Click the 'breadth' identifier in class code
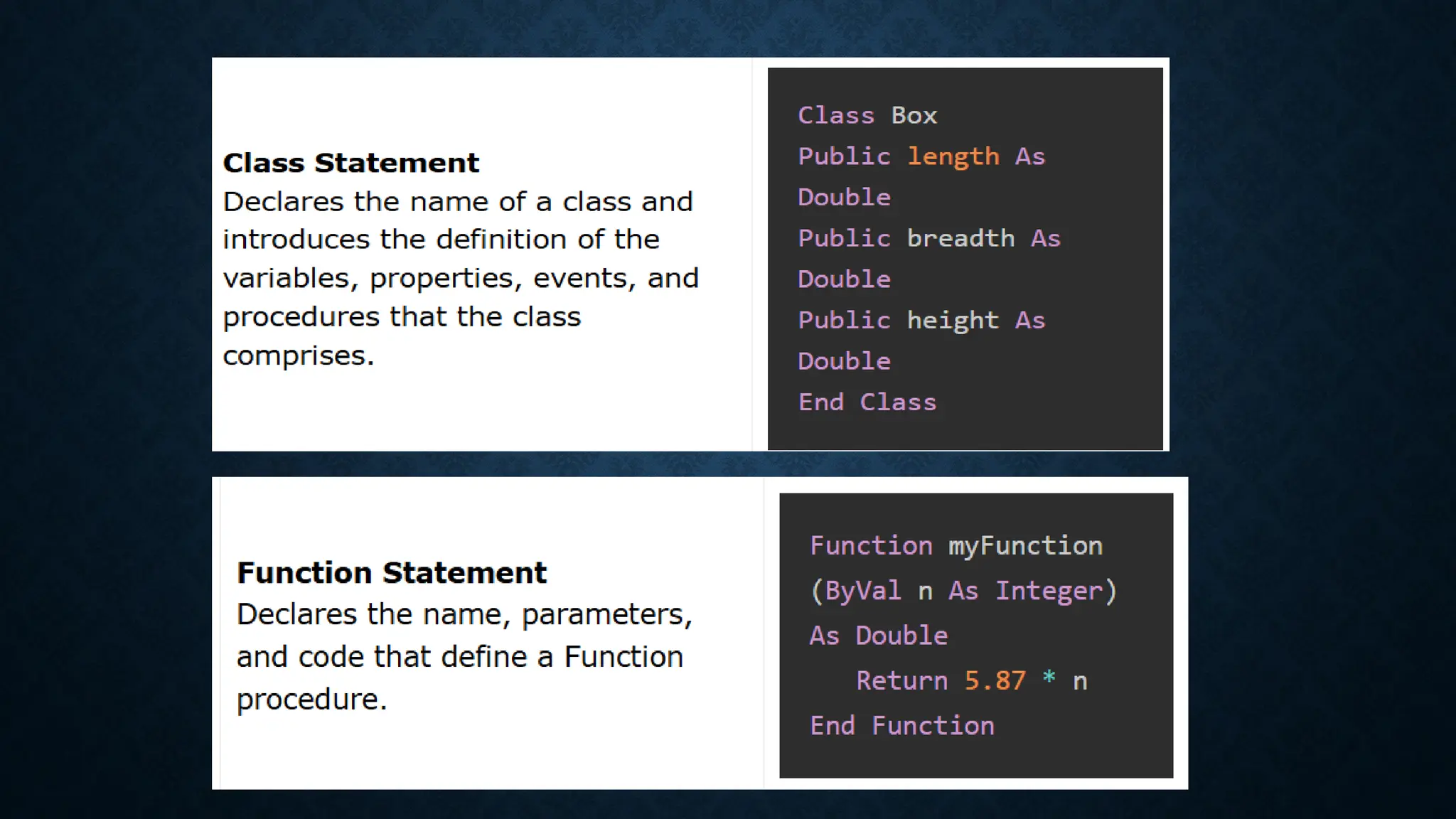 (x=960, y=238)
